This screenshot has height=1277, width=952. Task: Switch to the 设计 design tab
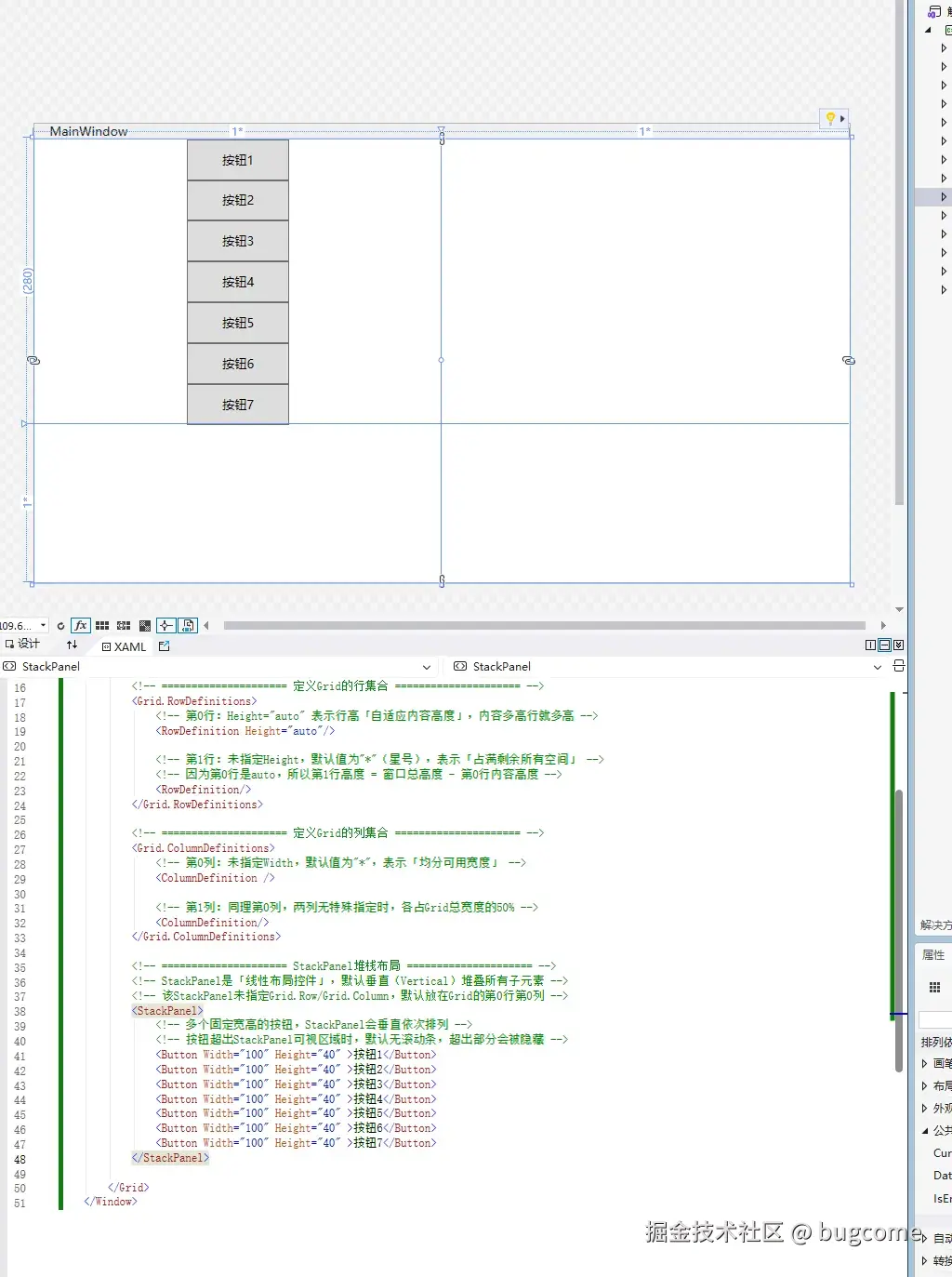[23, 645]
